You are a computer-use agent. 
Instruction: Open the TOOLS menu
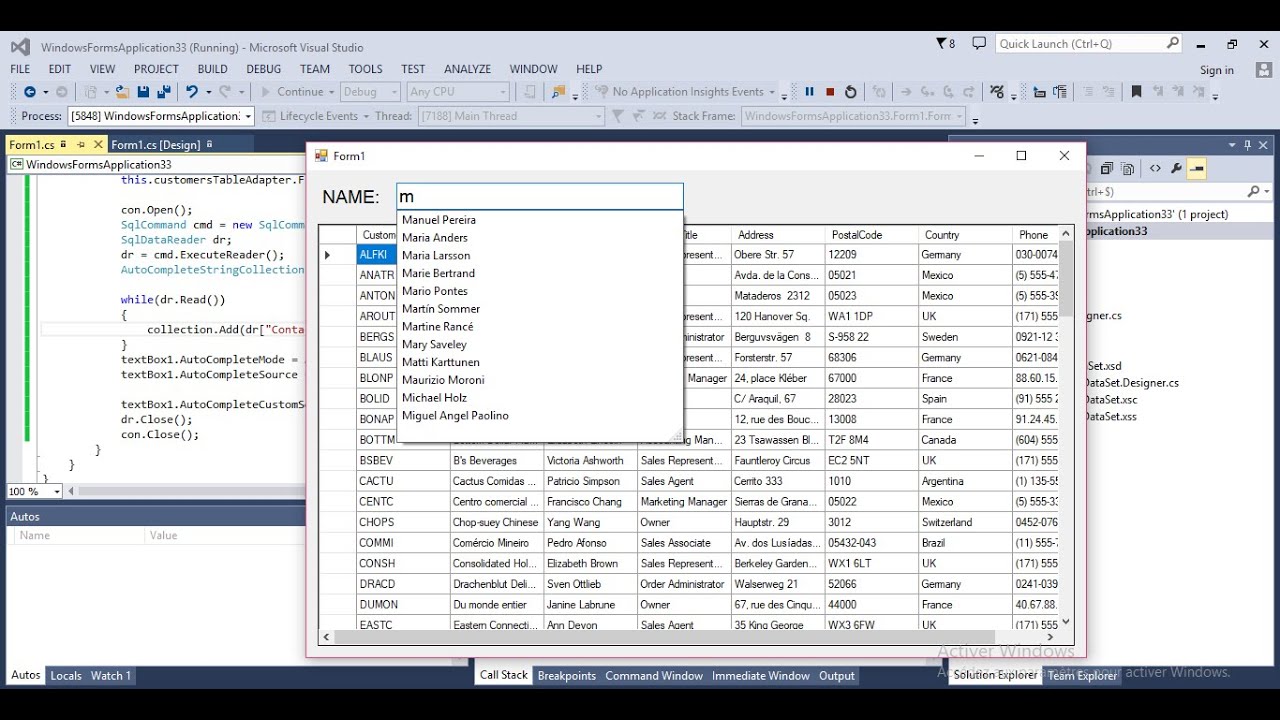pyautogui.click(x=365, y=69)
